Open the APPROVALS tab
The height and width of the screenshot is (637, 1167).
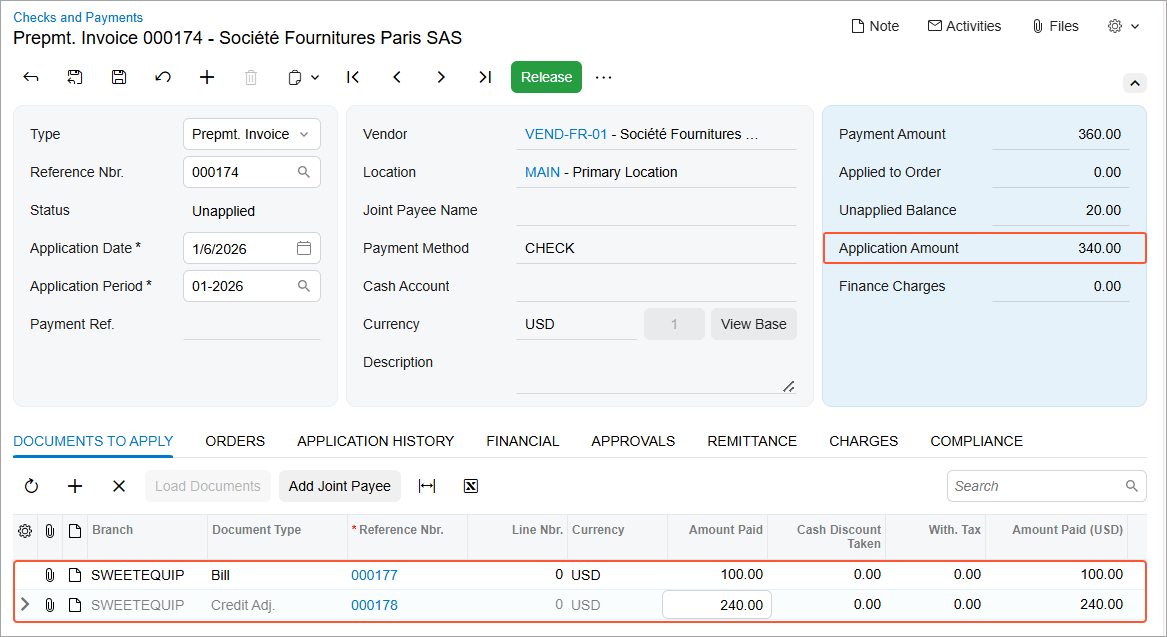[633, 441]
